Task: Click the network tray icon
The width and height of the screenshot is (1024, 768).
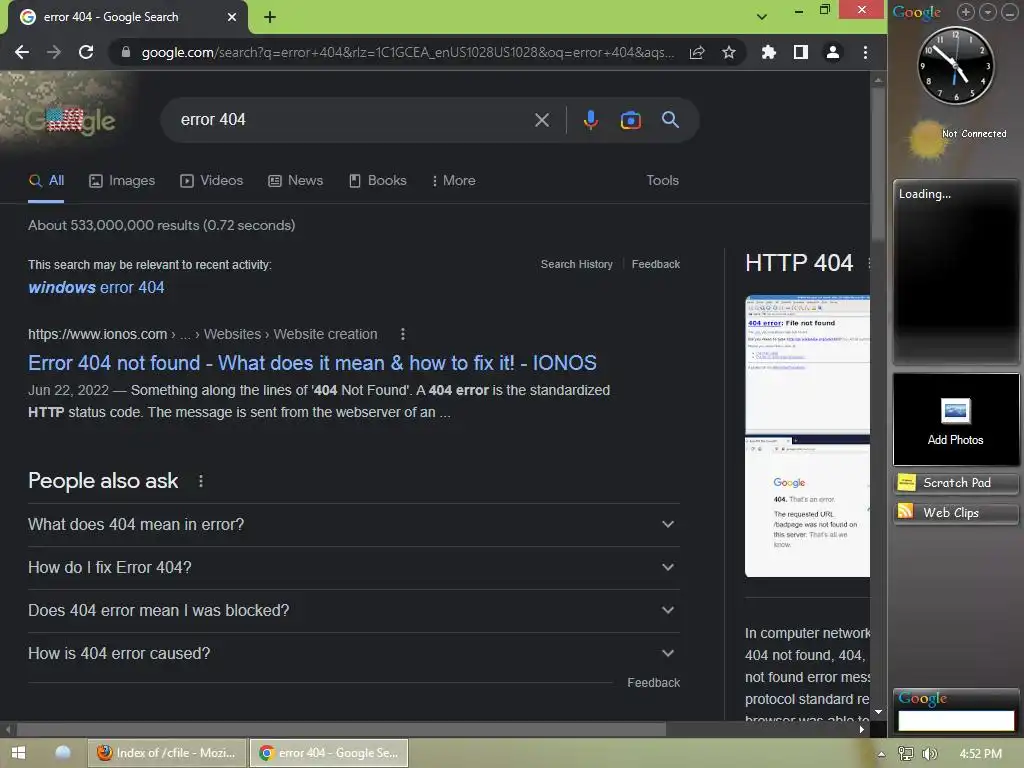Action: (906, 754)
